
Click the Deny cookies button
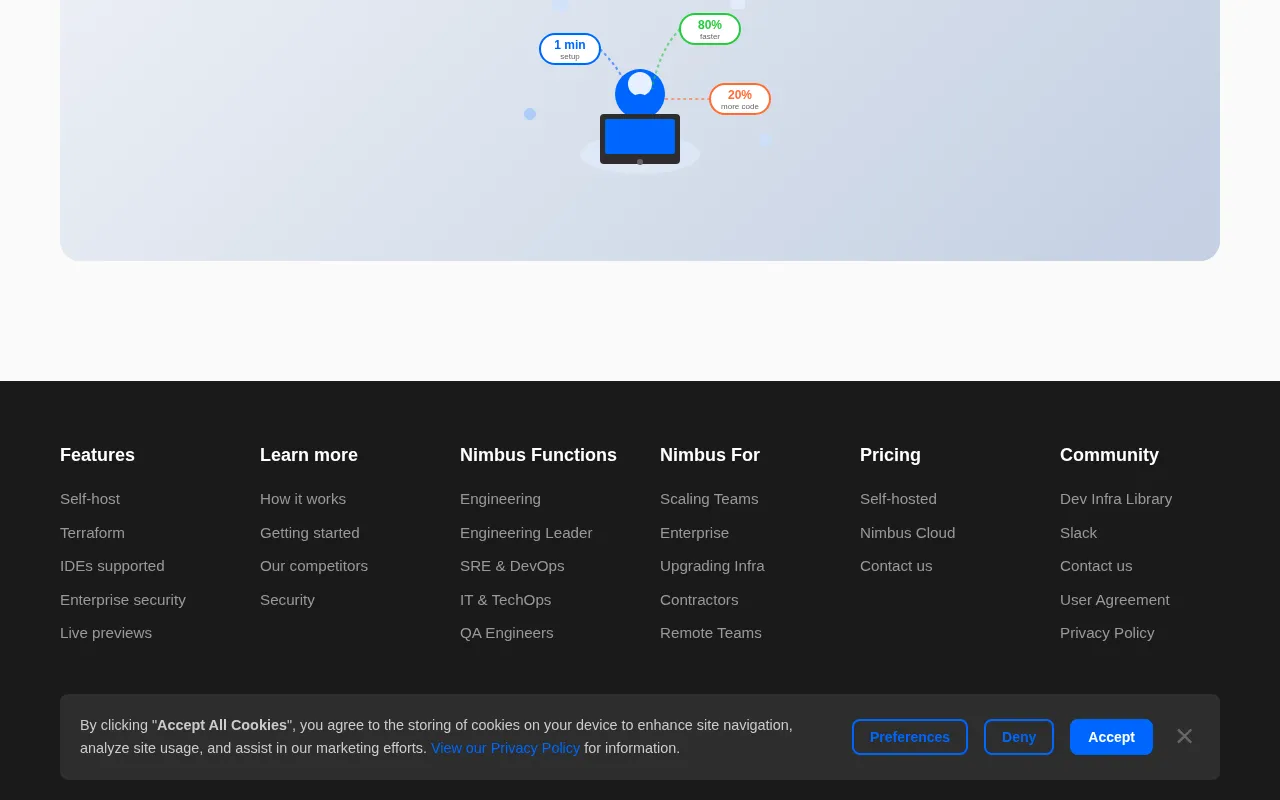(1019, 737)
